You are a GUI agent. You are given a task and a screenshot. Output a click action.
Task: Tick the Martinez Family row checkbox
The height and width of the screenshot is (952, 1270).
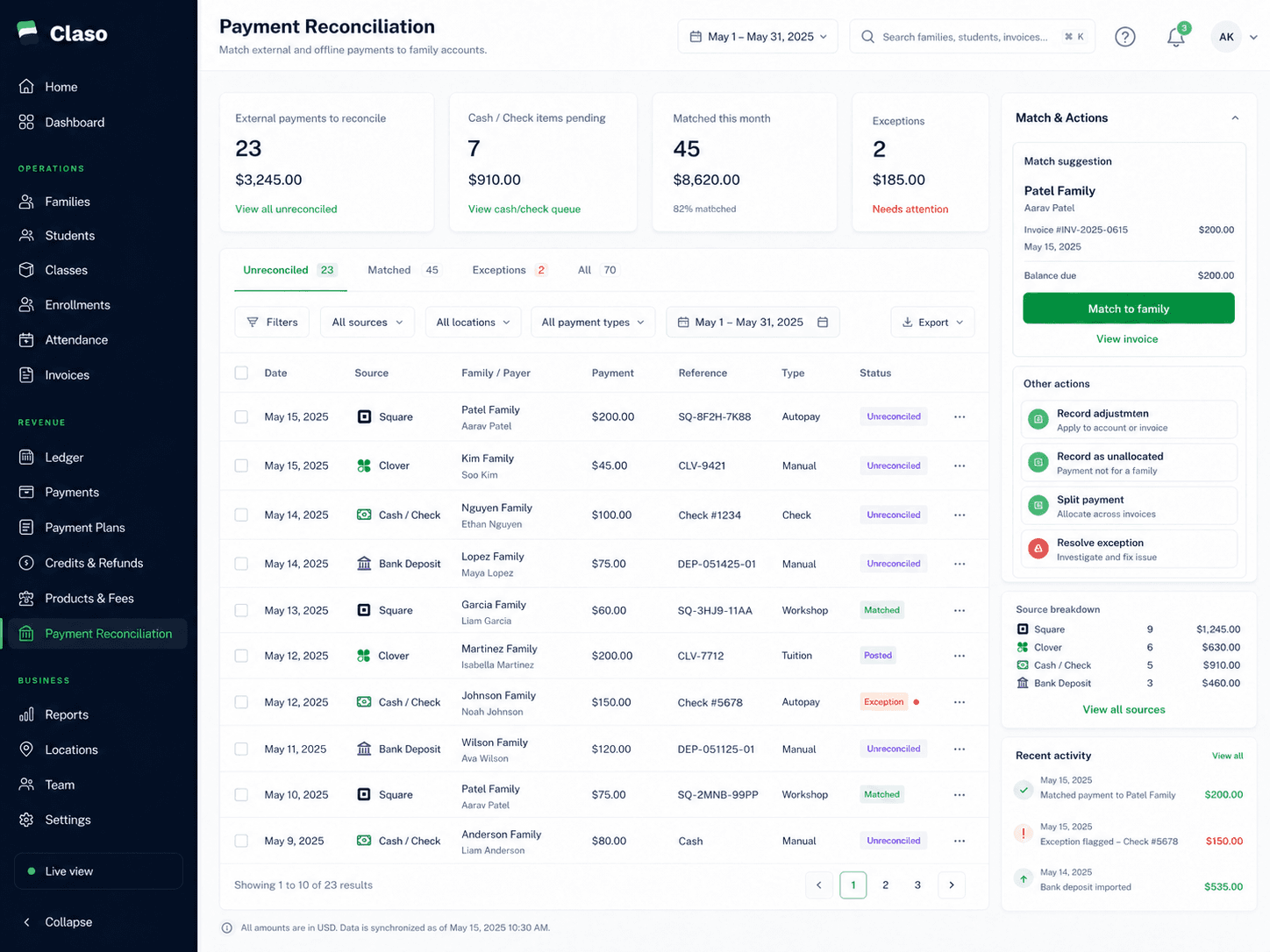[x=241, y=656]
